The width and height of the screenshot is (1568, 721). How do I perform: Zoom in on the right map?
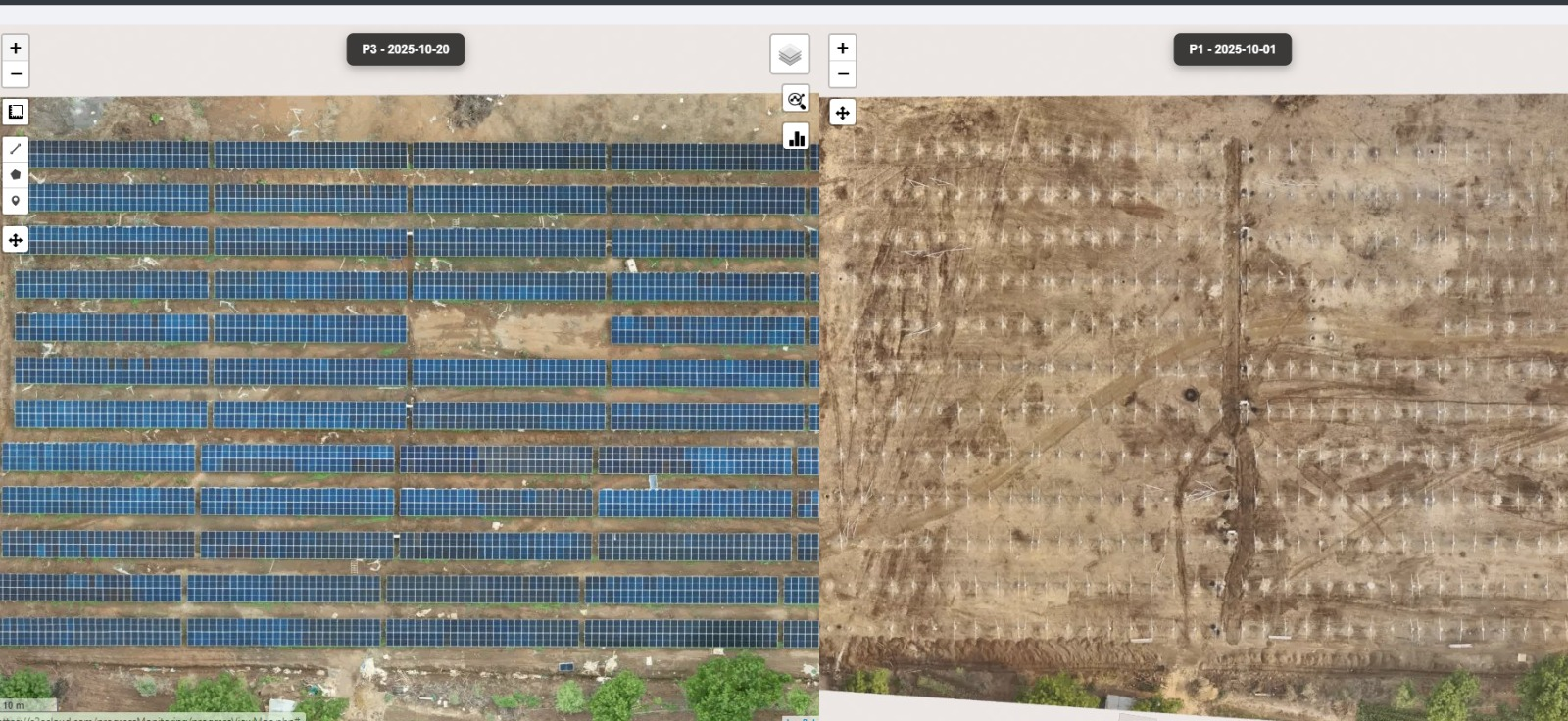coord(843,48)
